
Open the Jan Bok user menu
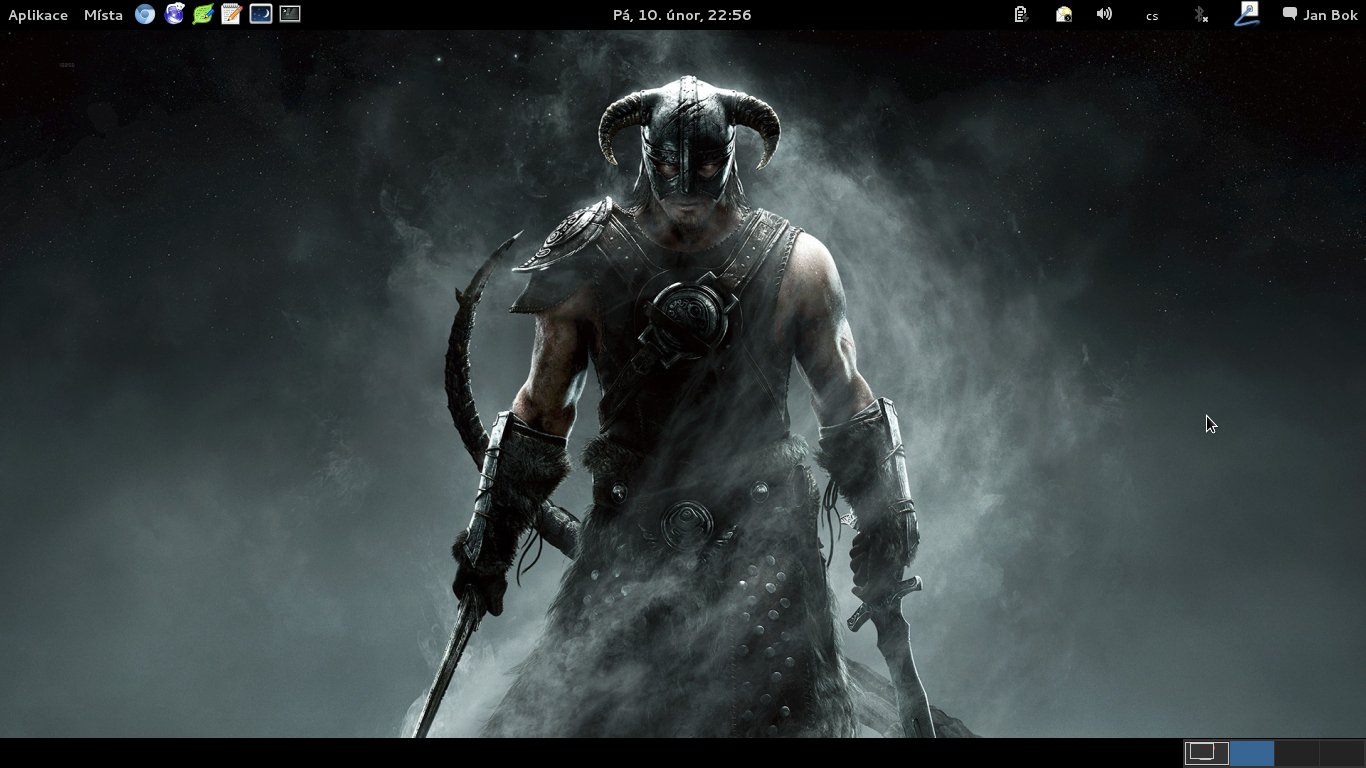pos(1320,15)
